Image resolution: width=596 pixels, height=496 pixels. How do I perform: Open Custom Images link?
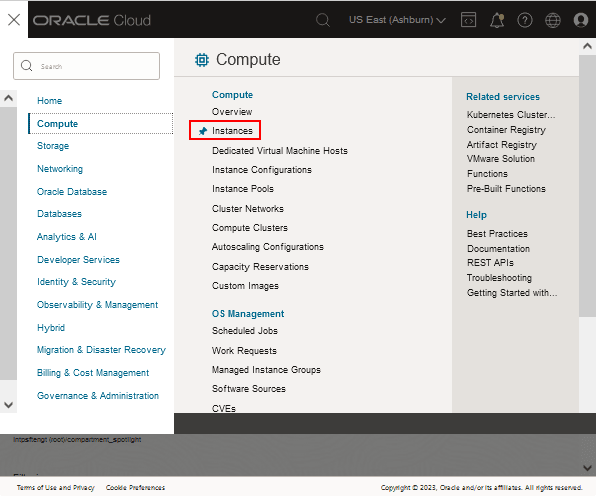point(245,286)
